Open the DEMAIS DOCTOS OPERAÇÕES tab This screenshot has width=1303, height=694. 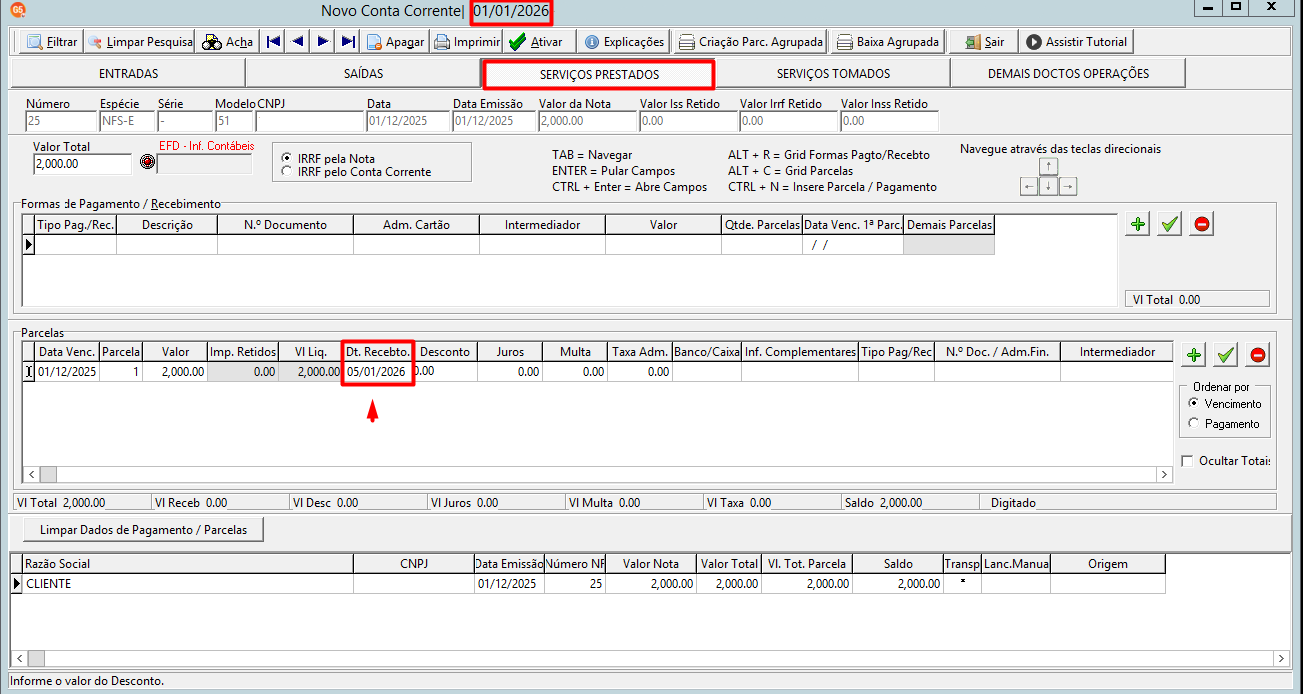[1068, 74]
